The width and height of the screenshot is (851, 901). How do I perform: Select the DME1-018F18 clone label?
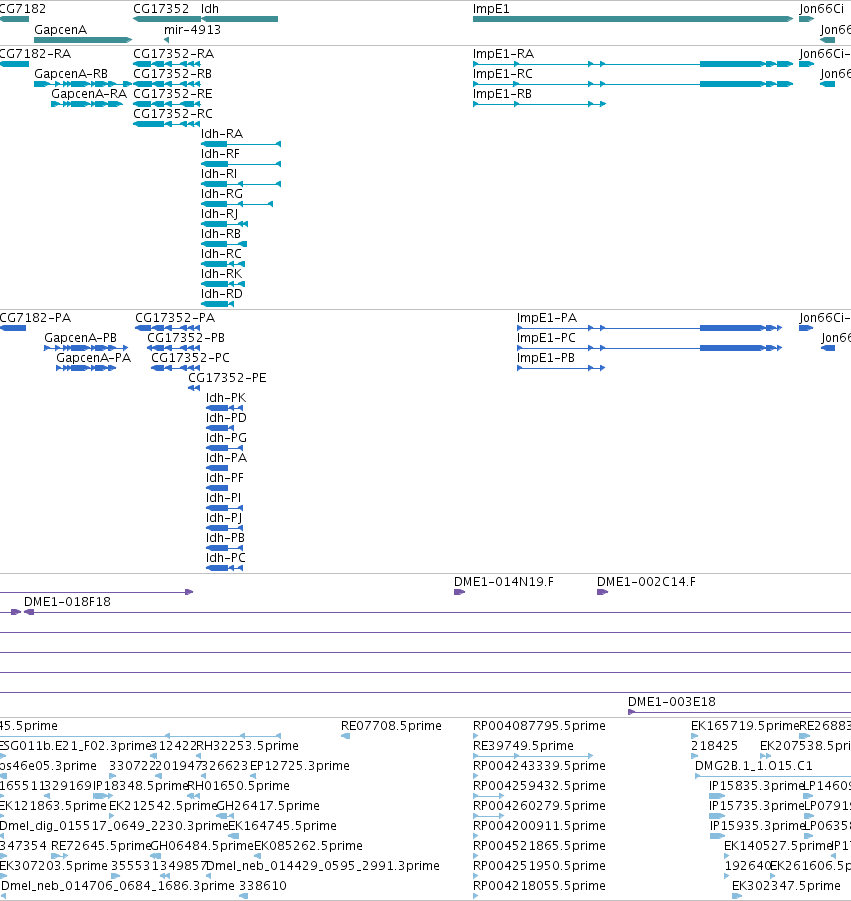click(67, 602)
